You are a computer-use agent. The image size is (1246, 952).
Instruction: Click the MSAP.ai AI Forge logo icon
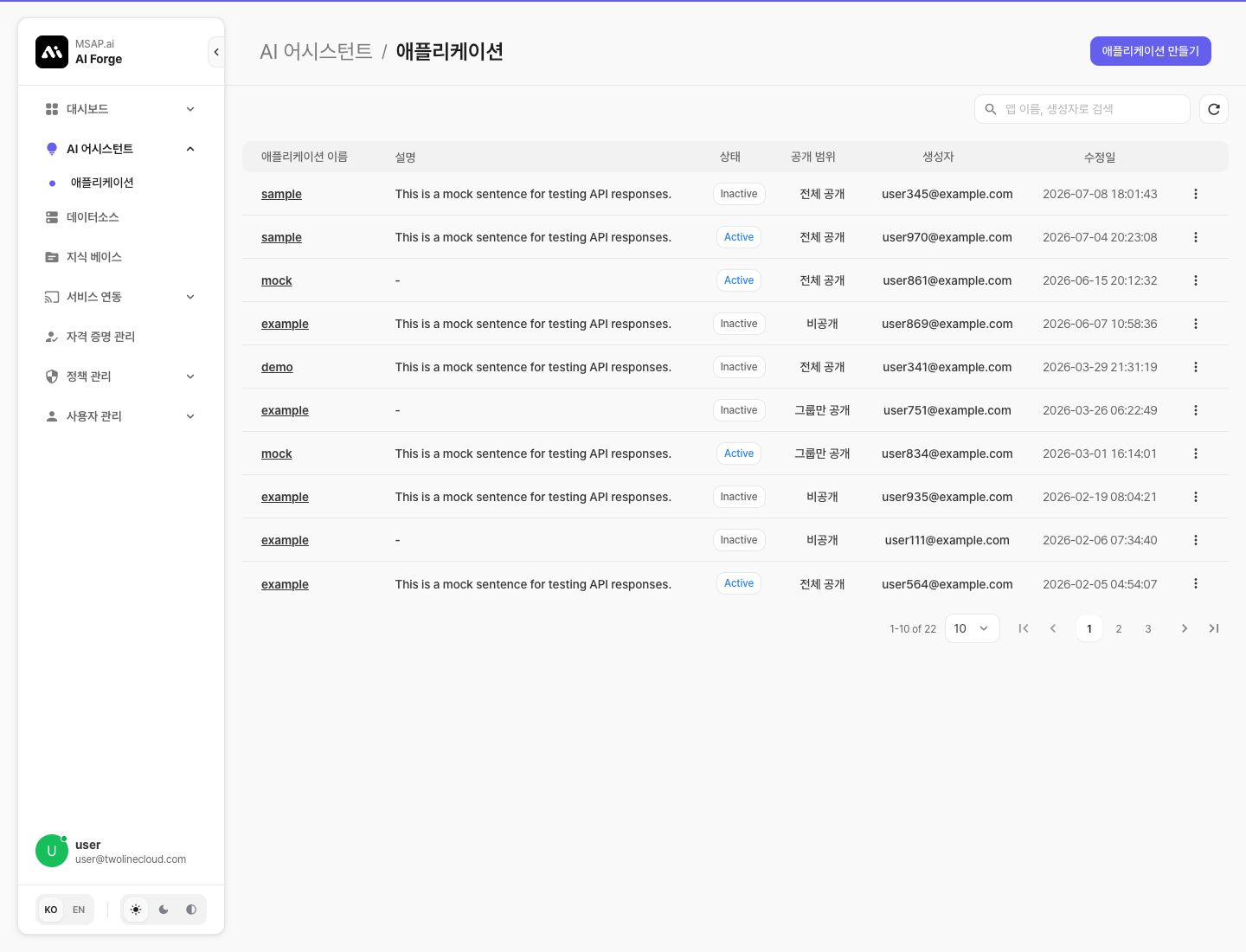pyautogui.click(x=52, y=52)
